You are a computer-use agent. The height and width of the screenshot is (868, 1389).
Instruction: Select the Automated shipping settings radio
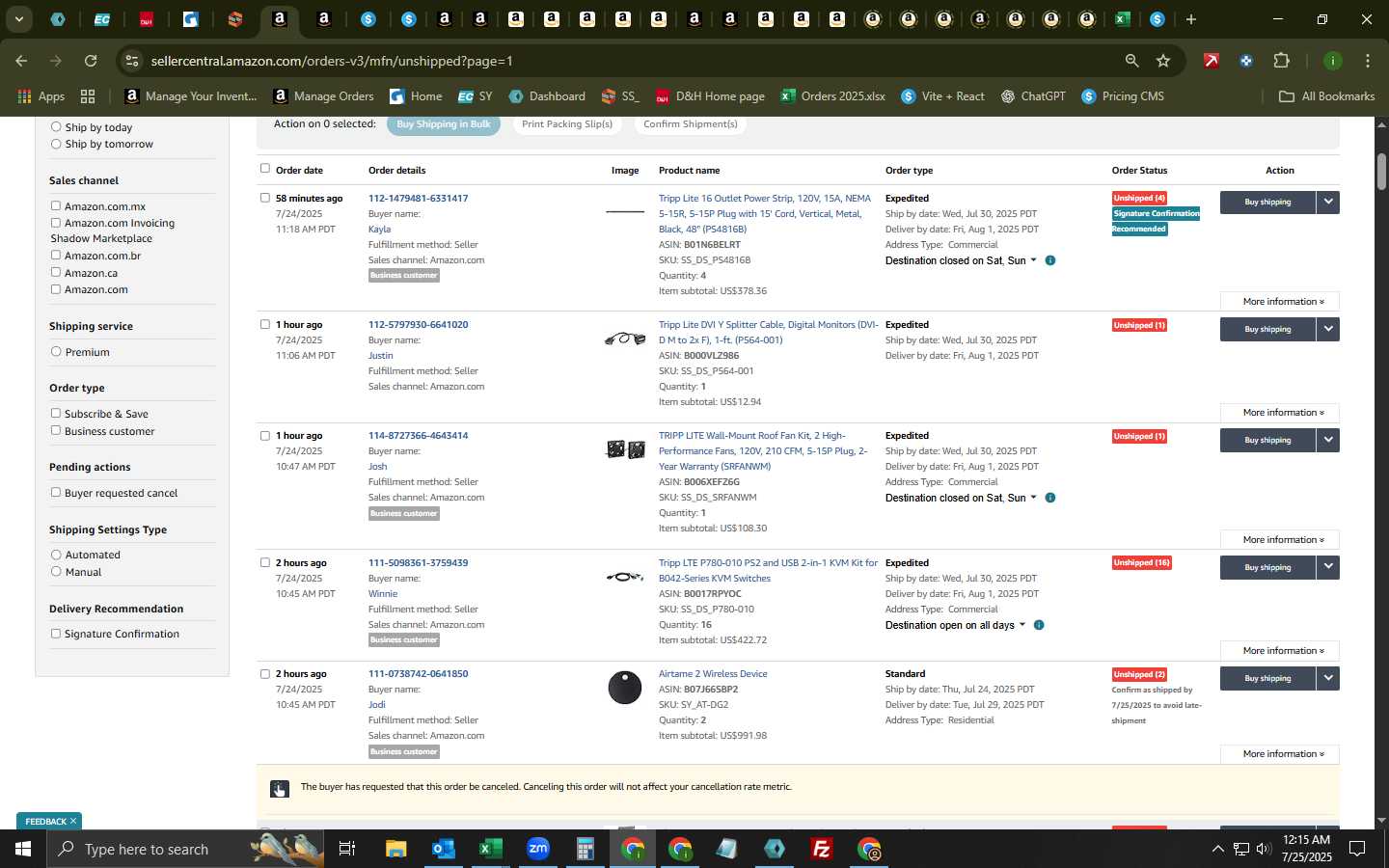(56, 555)
